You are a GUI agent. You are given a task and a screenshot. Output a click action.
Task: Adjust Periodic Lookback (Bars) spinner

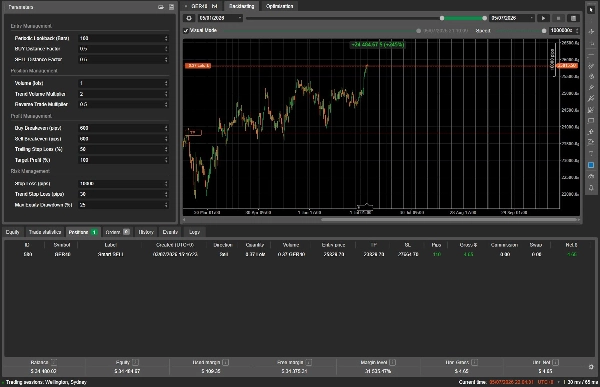pyautogui.click(x=166, y=38)
